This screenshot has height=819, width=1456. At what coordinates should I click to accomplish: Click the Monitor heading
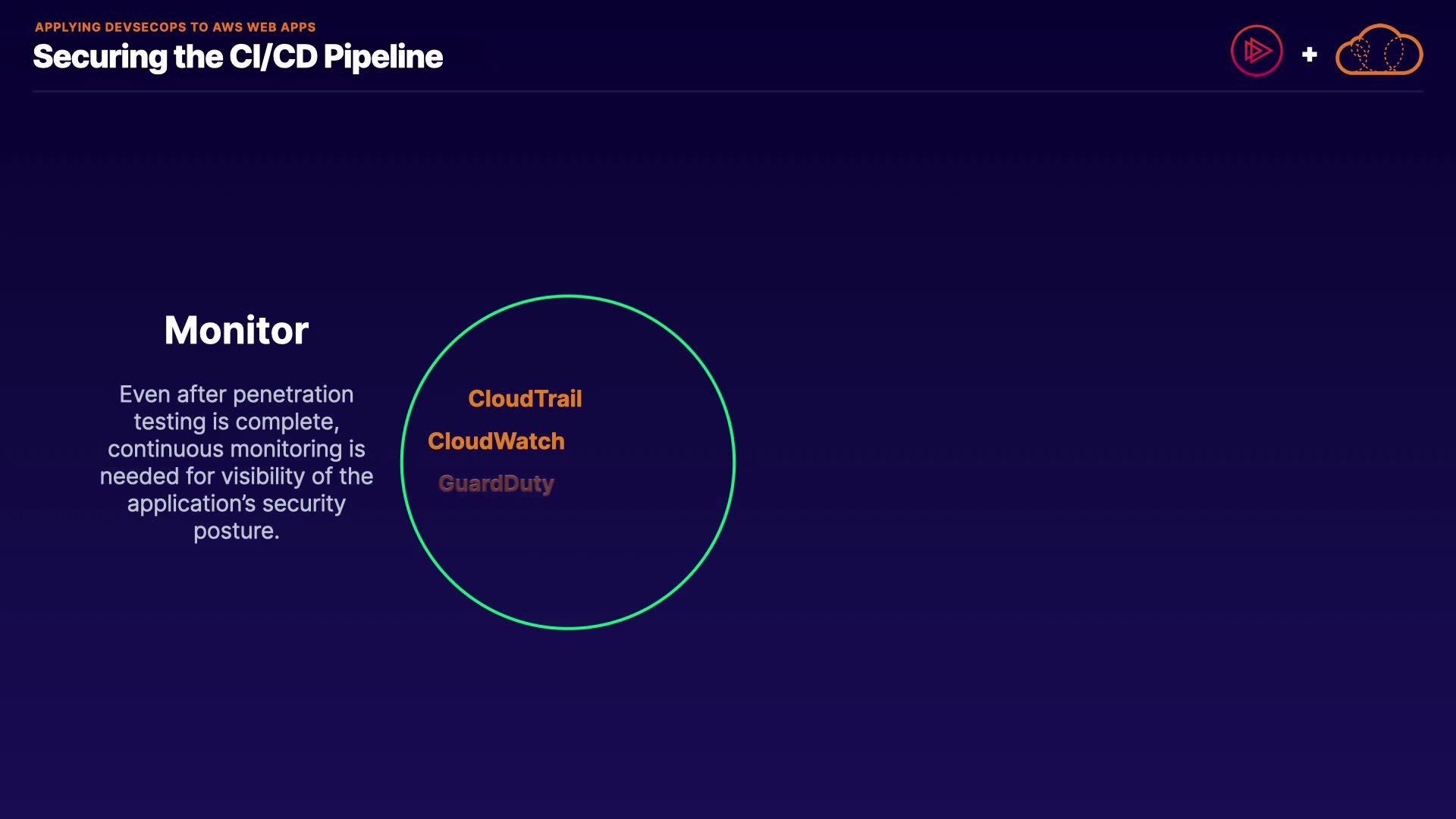pyautogui.click(x=237, y=331)
